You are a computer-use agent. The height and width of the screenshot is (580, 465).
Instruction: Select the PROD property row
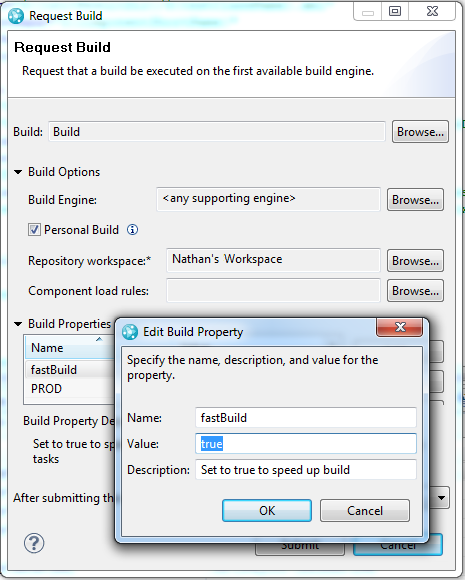click(70, 389)
